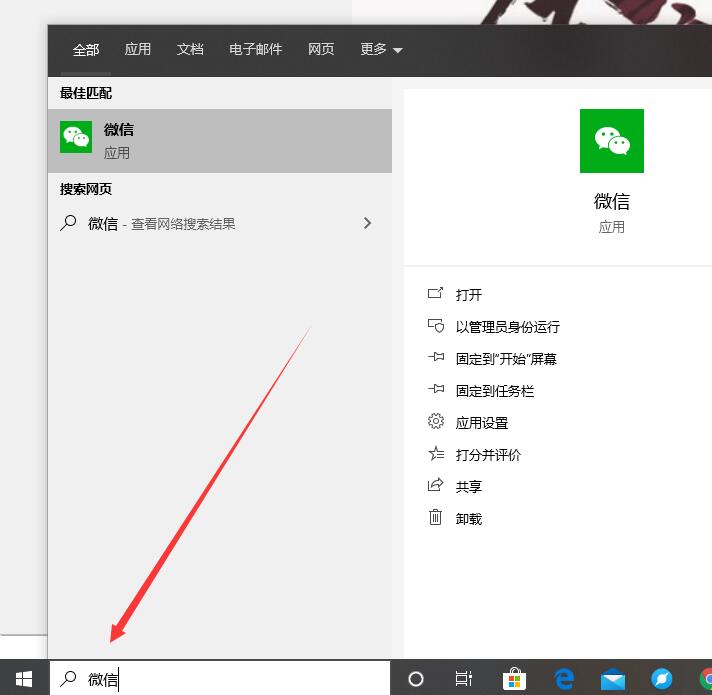Click the 微信 title under the preview logo
712x695 pixels.
pyautogui.click(x=612, y=201)
